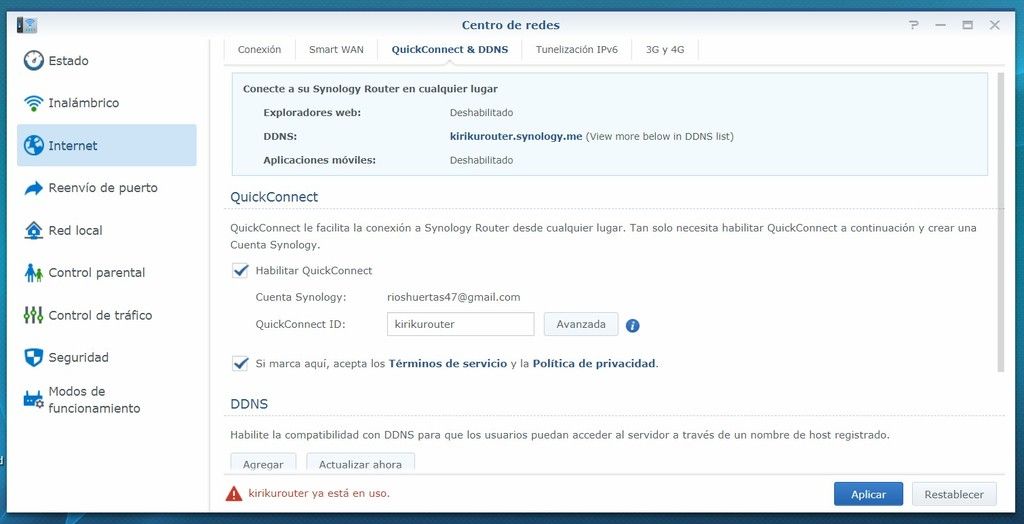Maximize the Centro de redes window
1024x524 pixels.
point(967,25)
